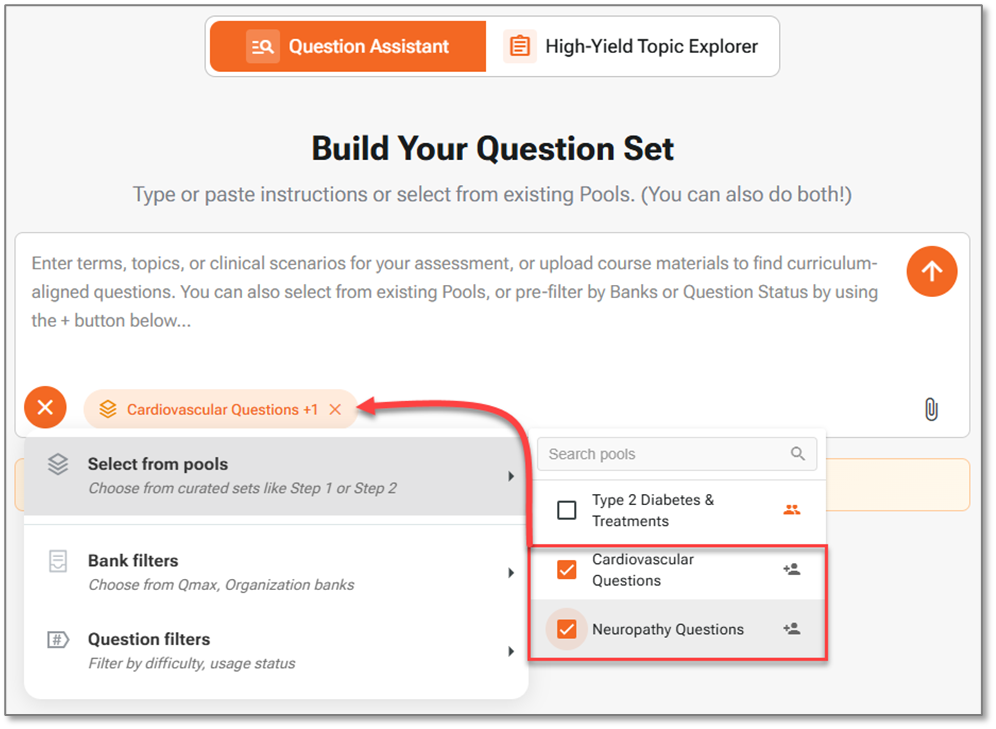Uncheck the Neuropathy Questions checkbox
This screenshot has width=996, height=729.
(x=567, y=629)
